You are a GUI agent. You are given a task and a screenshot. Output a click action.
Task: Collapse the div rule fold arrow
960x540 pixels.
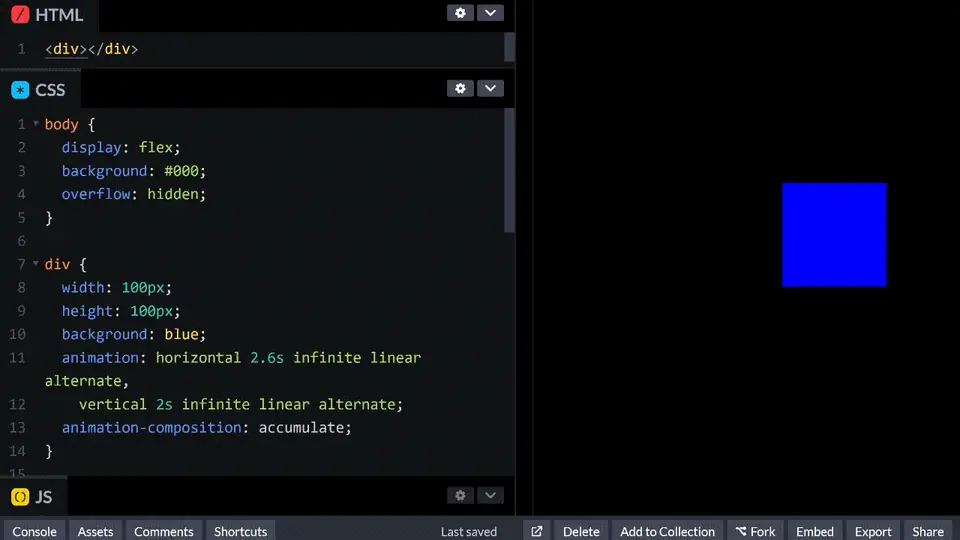click(36, 264)
